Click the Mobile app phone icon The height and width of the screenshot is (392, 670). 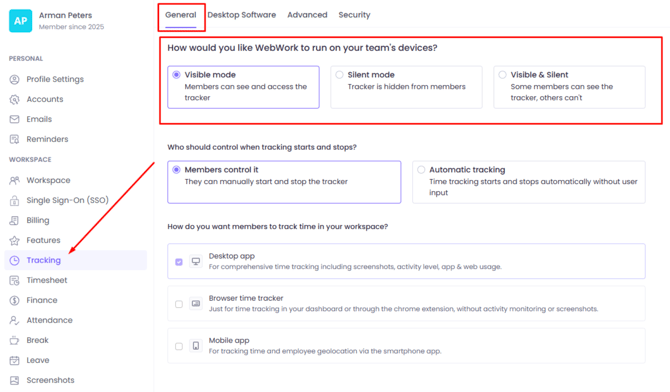click(196, 346)
